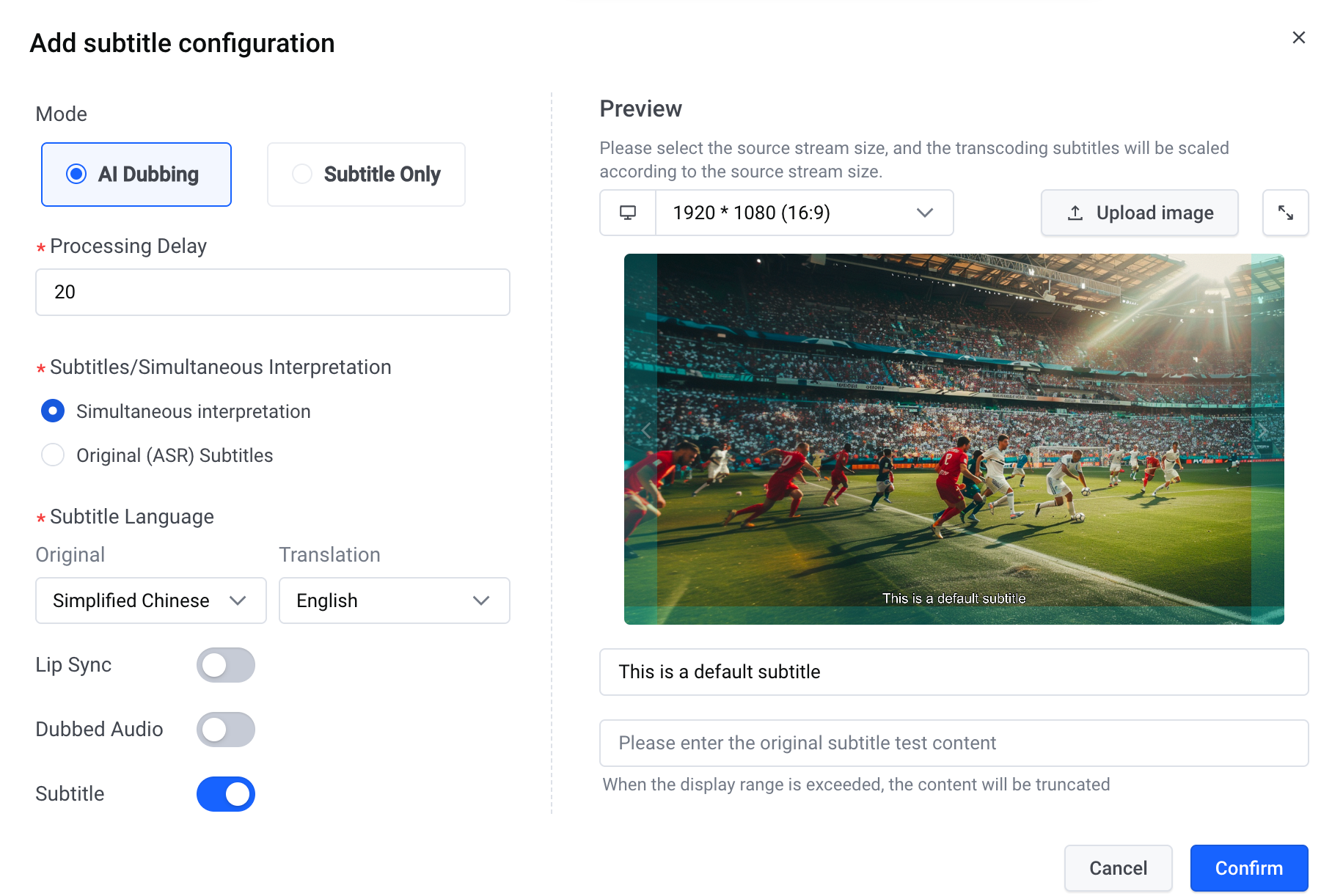Click the fullscreen expand arrows icon
Screen dimensions: 1332x896
click(x=1285, y=213)
